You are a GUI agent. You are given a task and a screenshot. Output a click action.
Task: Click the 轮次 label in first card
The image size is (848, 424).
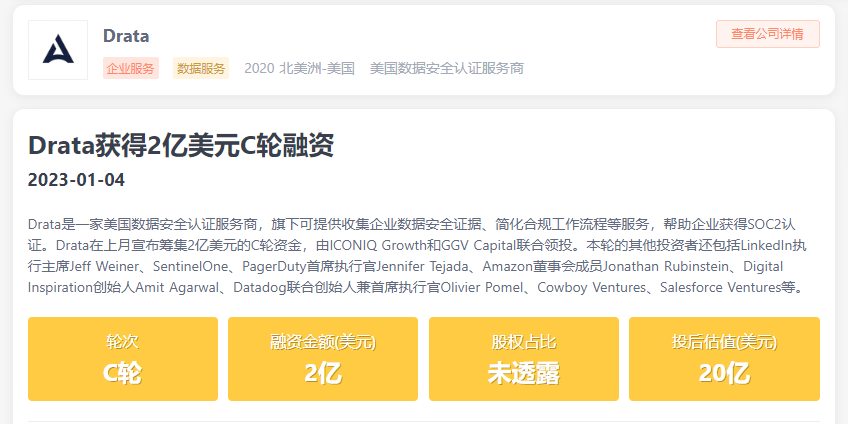point(122,342)
